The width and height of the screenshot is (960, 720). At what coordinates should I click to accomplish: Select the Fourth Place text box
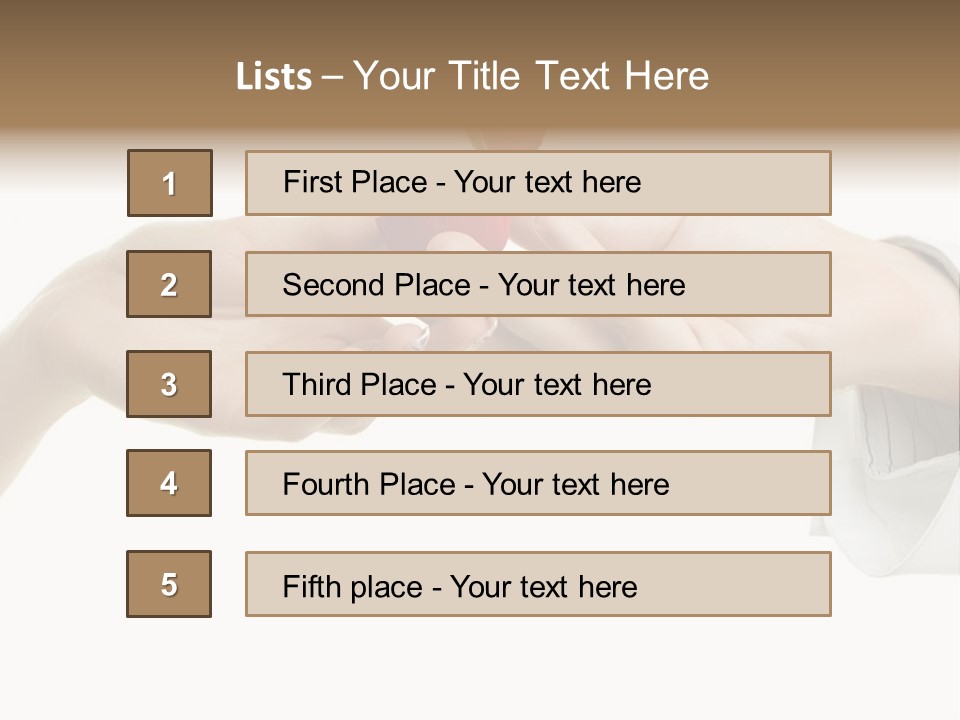click(538, 484)
